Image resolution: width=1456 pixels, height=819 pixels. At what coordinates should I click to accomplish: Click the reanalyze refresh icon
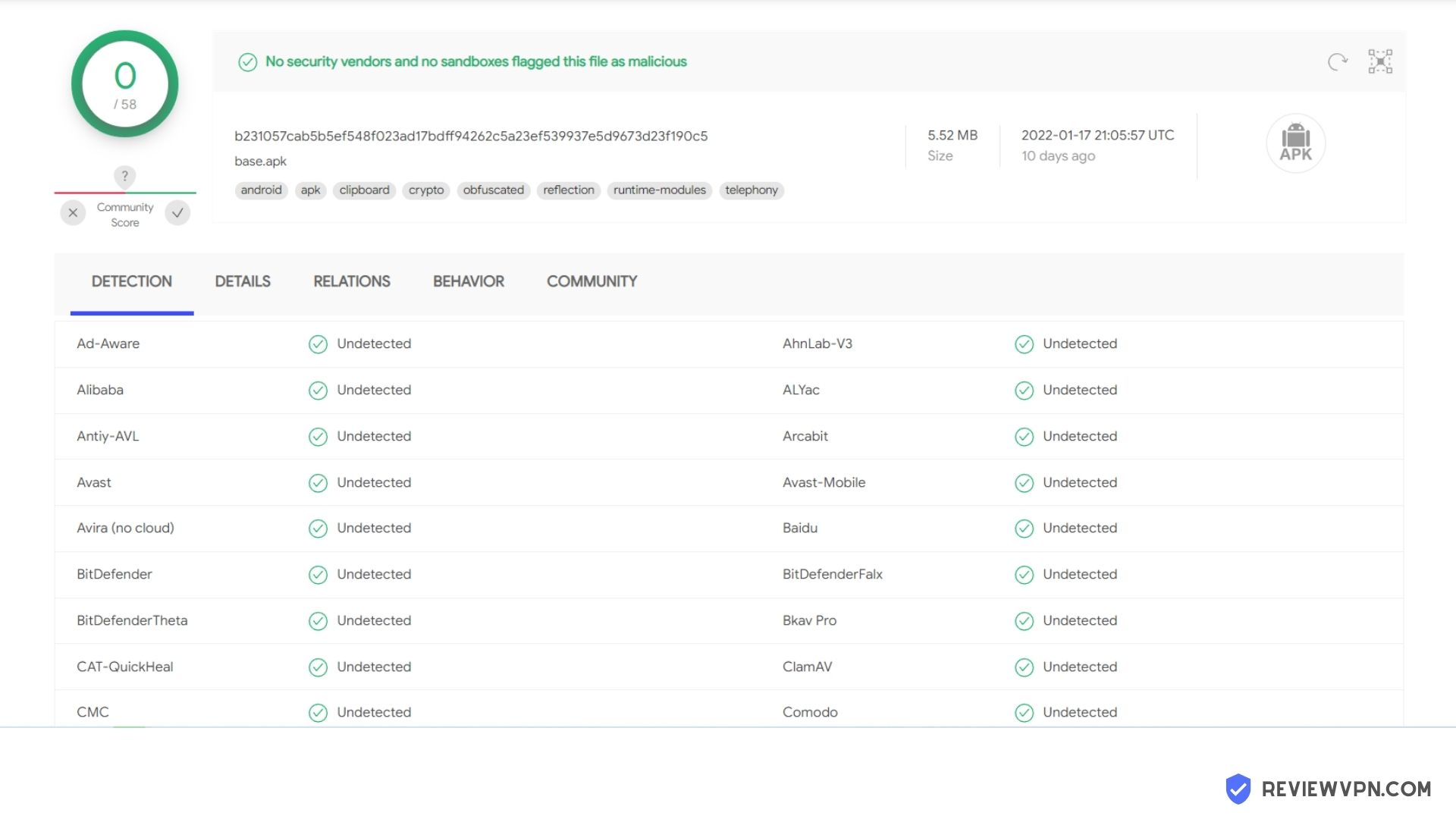[1338, 61]
